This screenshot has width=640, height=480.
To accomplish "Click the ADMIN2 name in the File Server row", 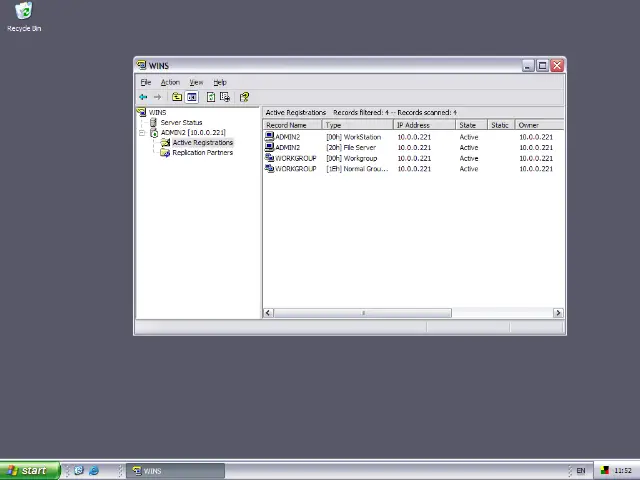I will click(287, 147).
